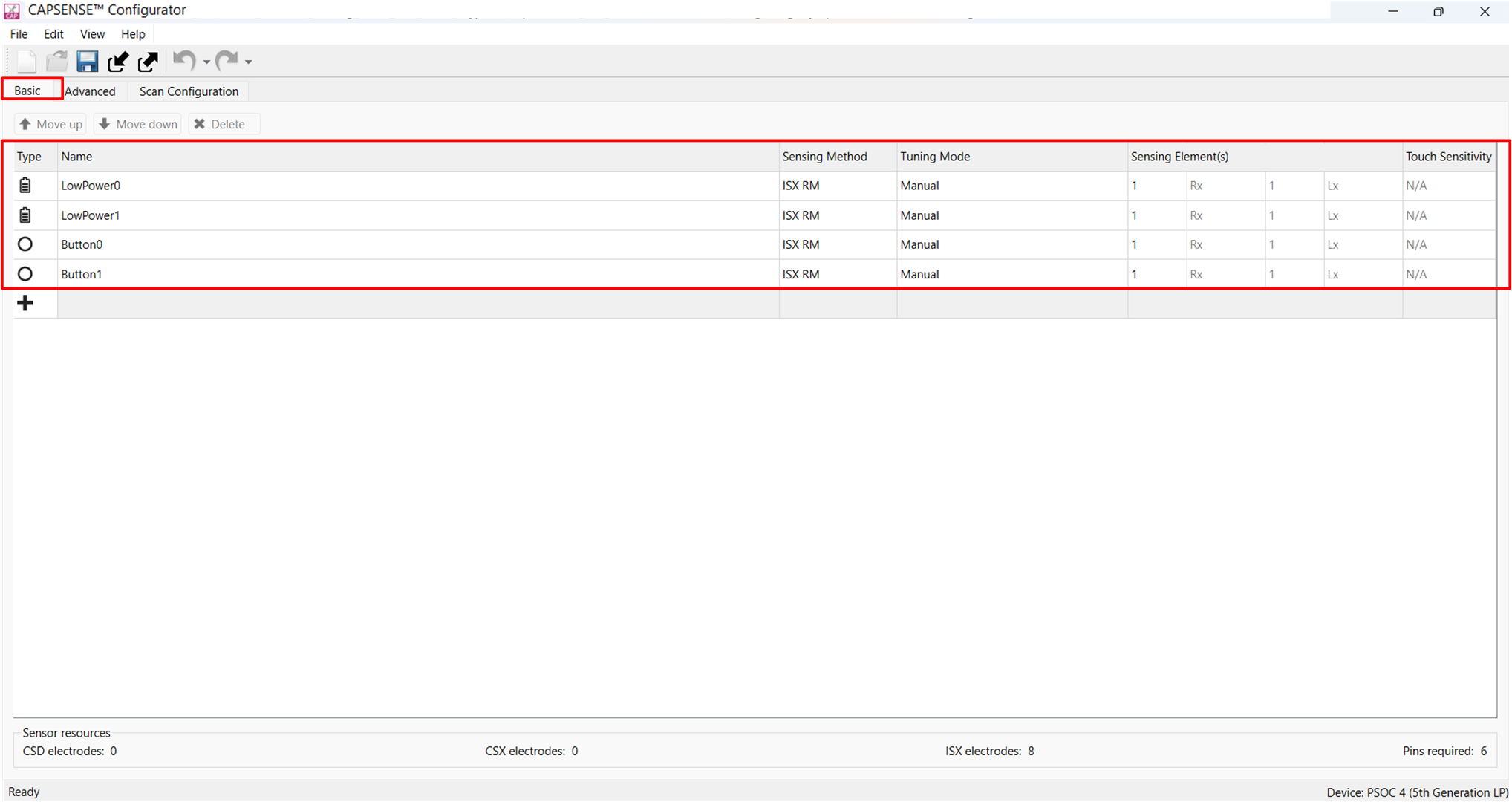The image size is (1512, 802).
Task: Click the CSD electrodes count text
Action: (70, 752)
